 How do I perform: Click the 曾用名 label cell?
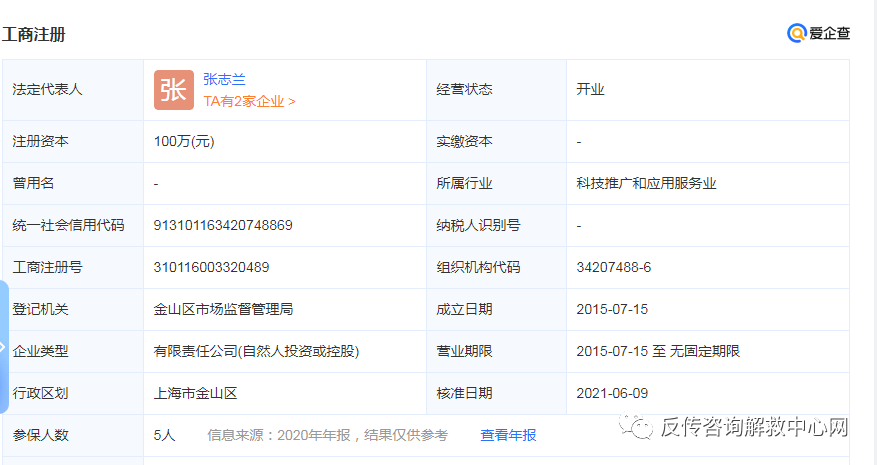pyautogui.click(x=73, y=184)
